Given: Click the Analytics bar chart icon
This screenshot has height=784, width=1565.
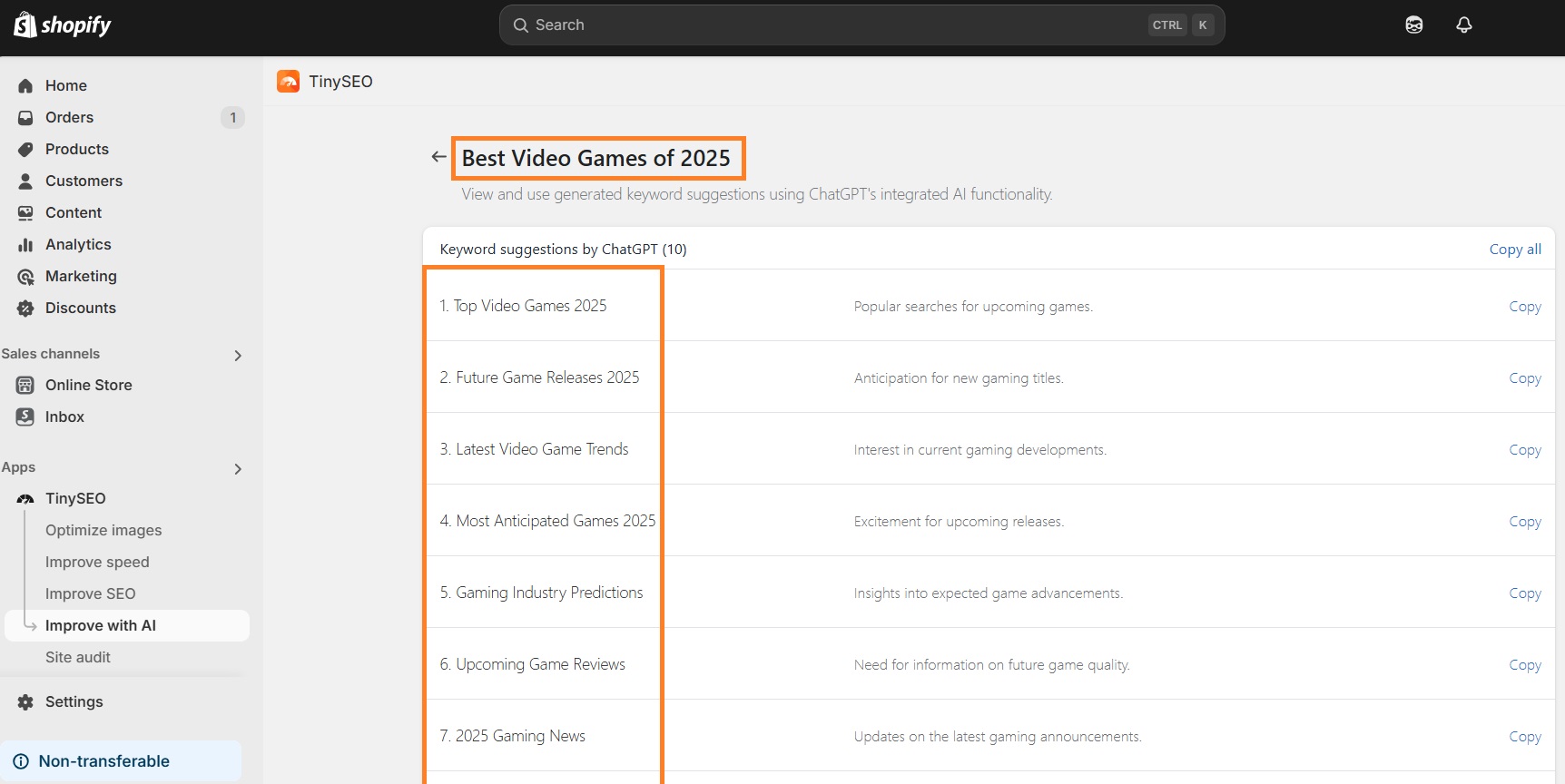Looking at the screenshot, I should pos(25,244).
